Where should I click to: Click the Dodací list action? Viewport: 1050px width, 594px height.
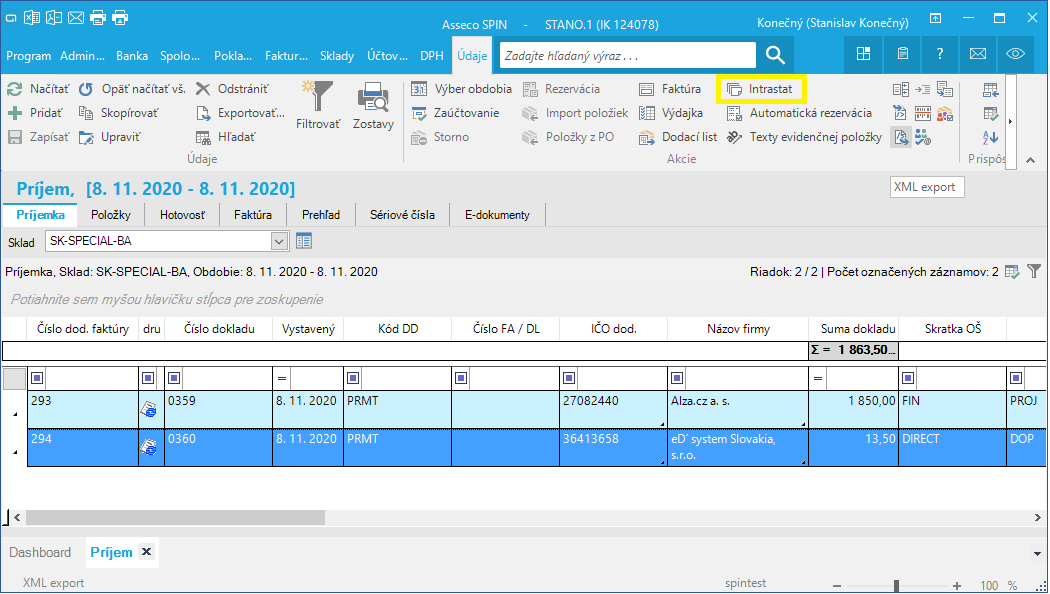678,137
